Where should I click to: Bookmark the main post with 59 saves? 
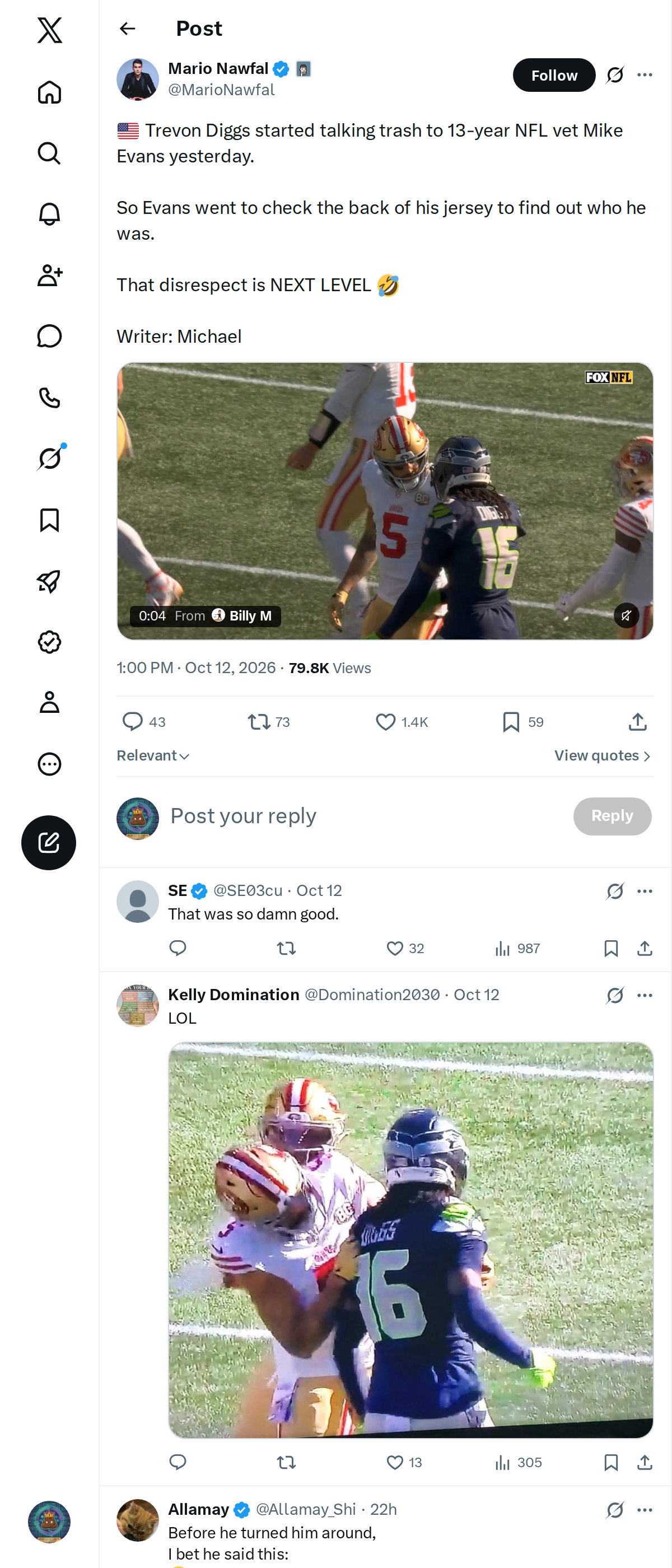coord(523,722)
